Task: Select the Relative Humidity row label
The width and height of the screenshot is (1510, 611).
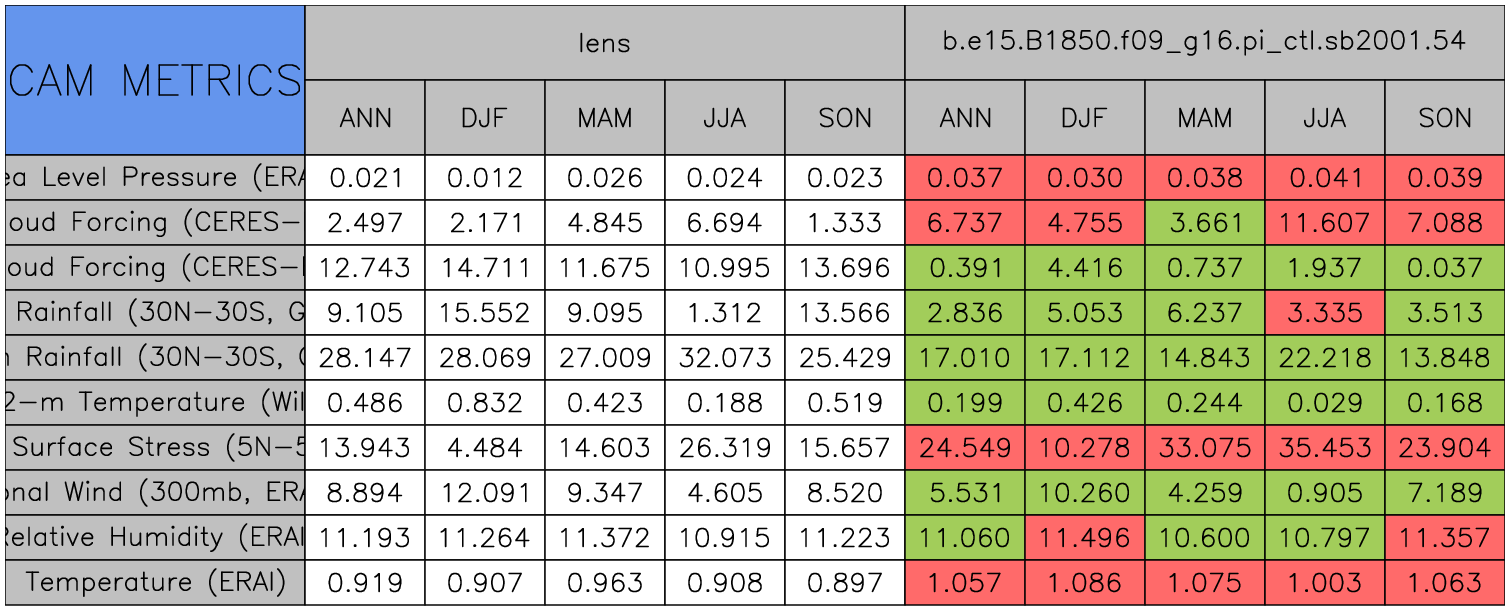Action: click(x=155, y=537)
